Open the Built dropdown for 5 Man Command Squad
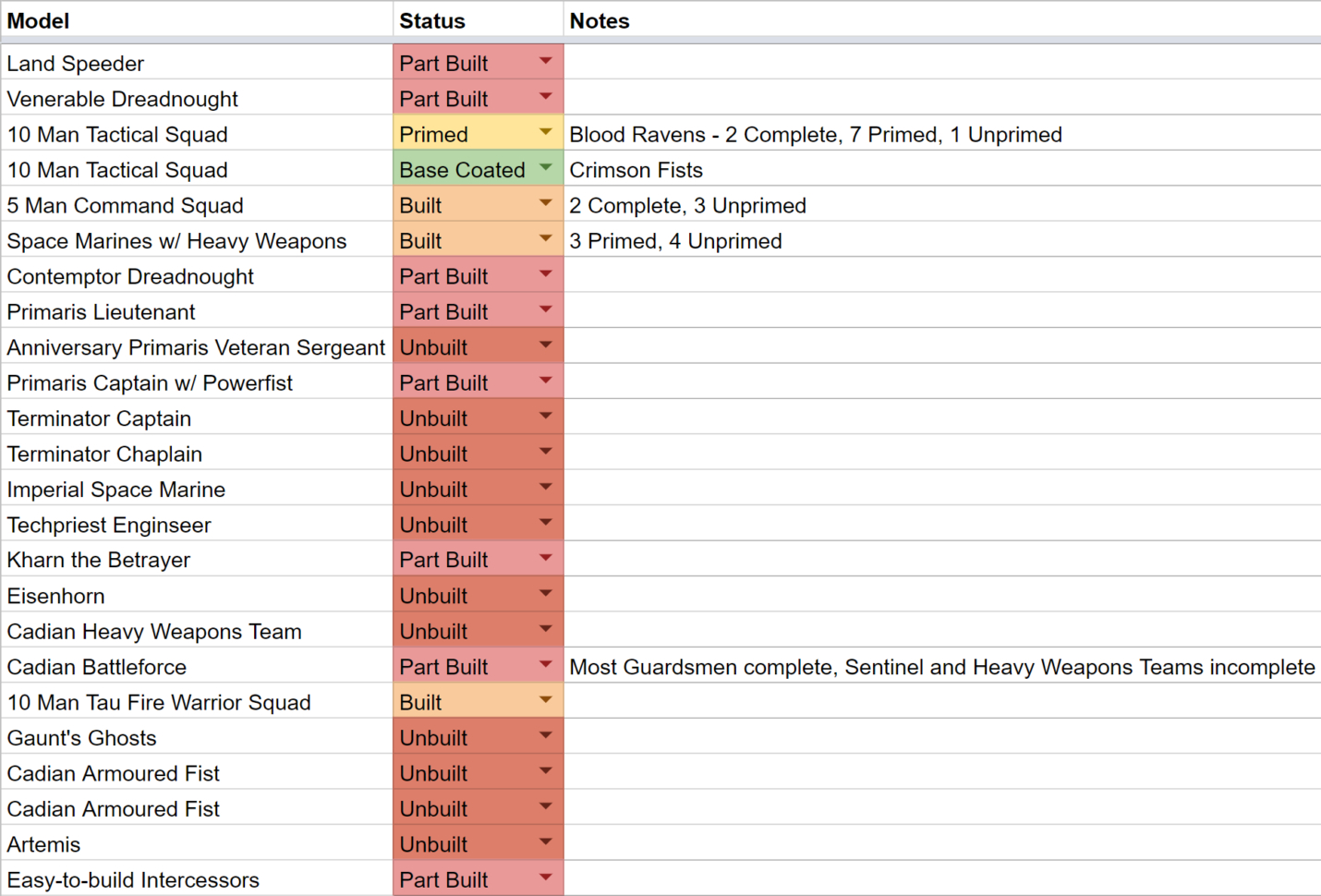Screen dimensions: 1321x896 coord(546,203)
